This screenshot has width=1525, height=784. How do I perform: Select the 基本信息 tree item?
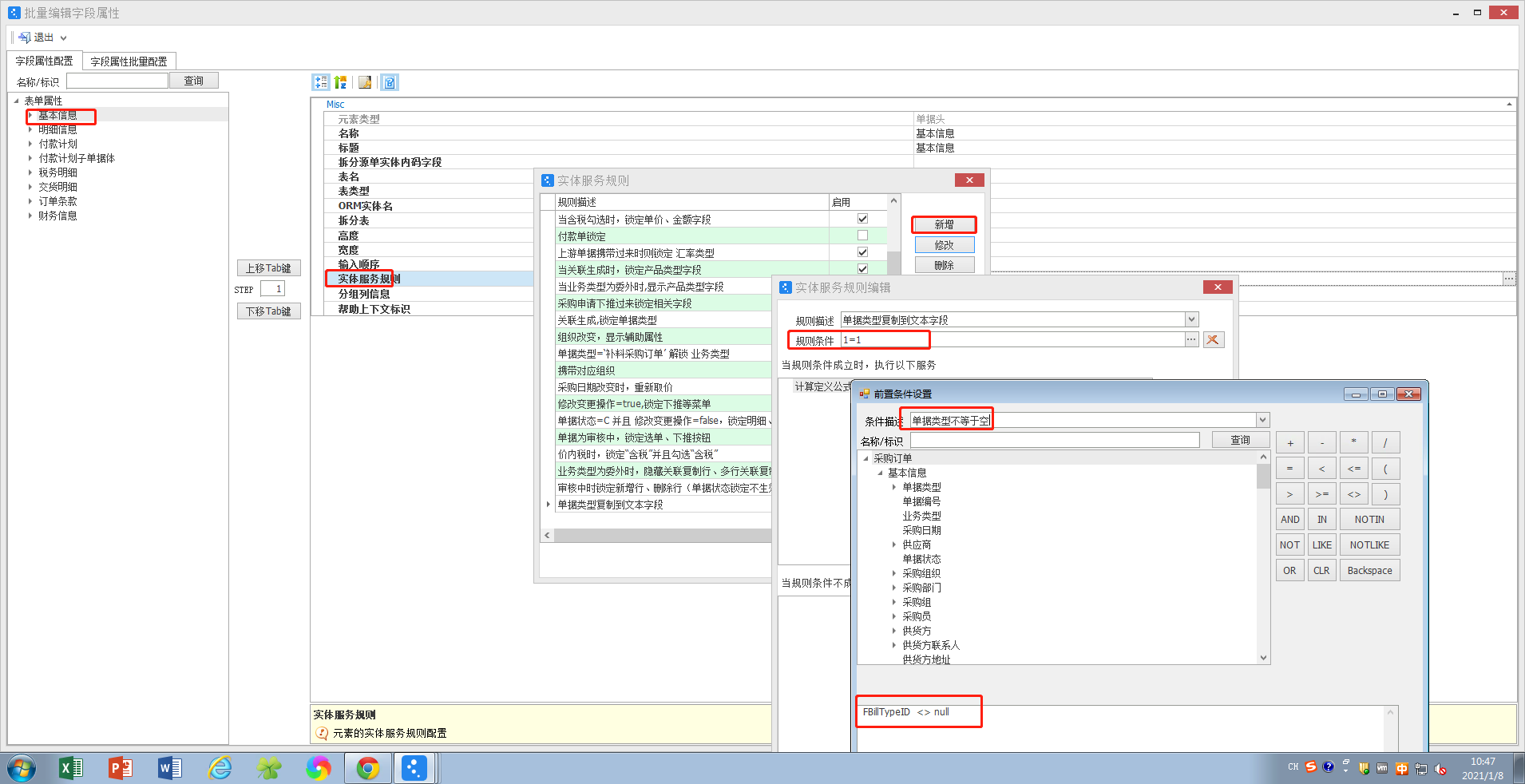(x=57, y=116)
